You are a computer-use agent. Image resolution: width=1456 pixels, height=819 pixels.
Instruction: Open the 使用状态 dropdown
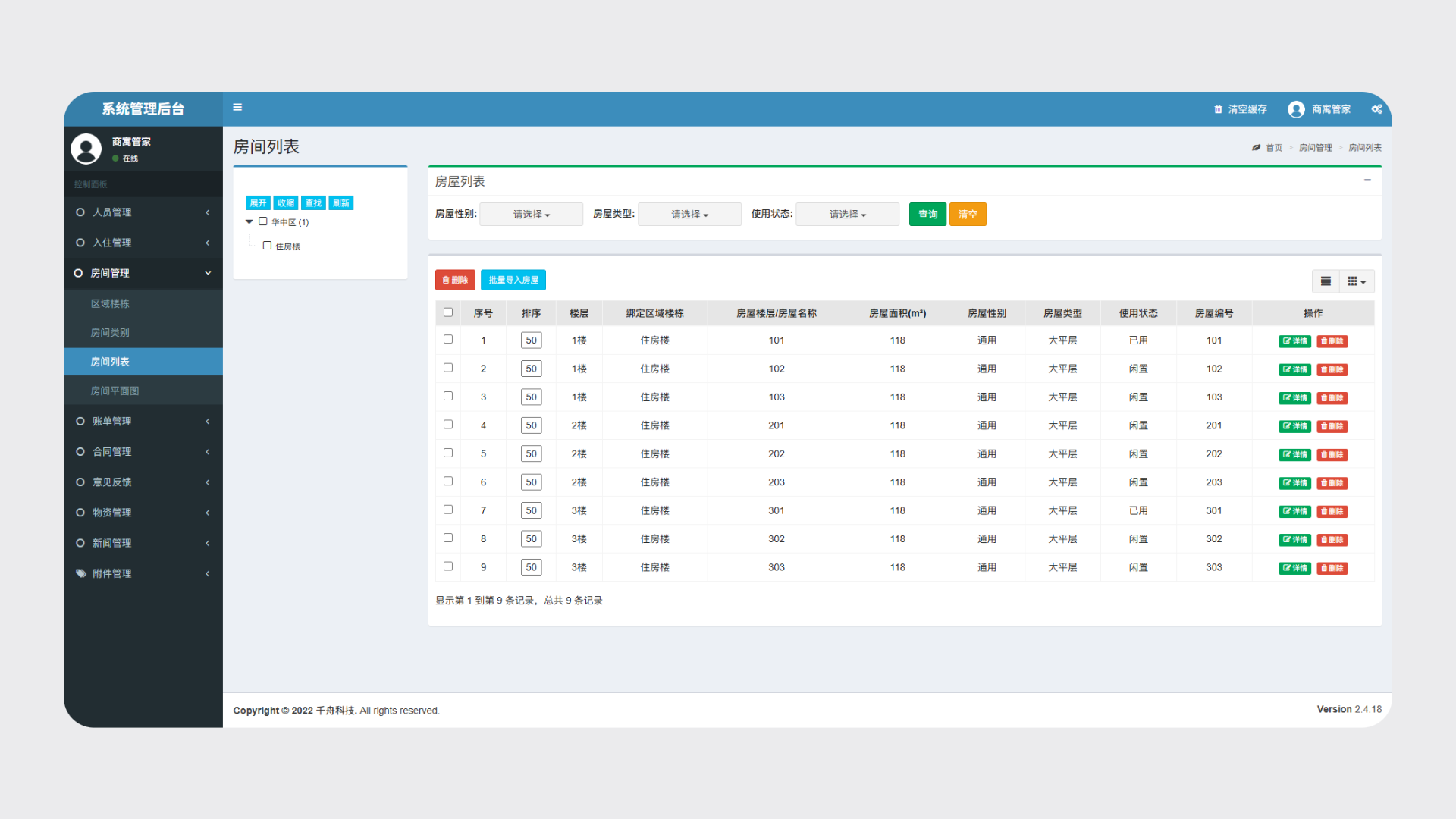[847, 215]
